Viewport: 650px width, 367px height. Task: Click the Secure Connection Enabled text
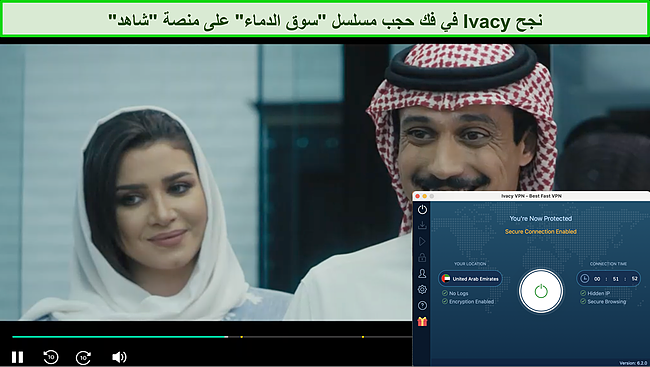point(541,231)
